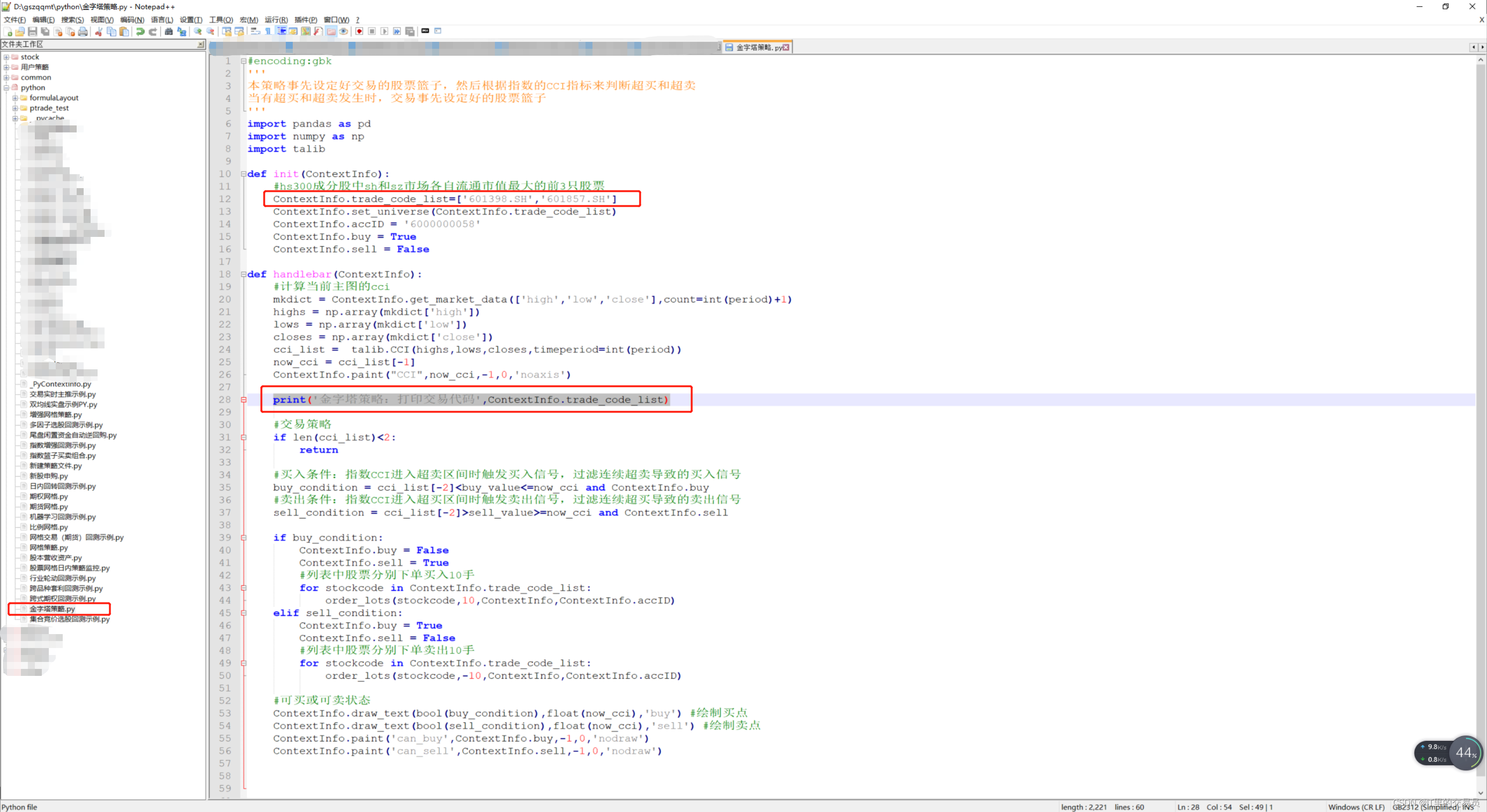
Task: Click the editor vertical scrollbar down arrow
Action: pos(1480,793)
